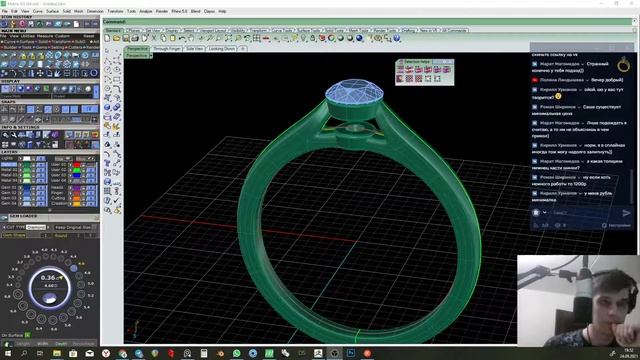The height and width of the screenshot is (360, 640).
Task: Click red color swatch of User 01 layer
Action: [x=76, y=165]
